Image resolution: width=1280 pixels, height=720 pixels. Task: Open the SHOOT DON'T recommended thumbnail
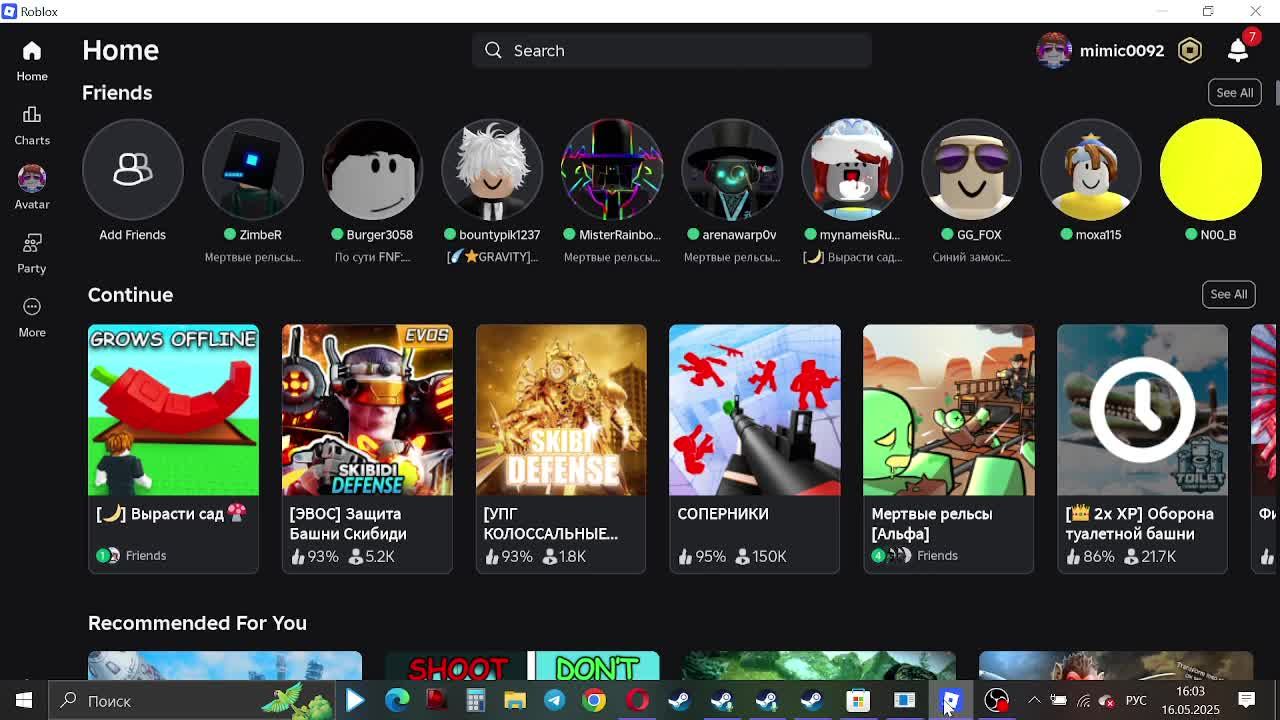tap(523, 666)
